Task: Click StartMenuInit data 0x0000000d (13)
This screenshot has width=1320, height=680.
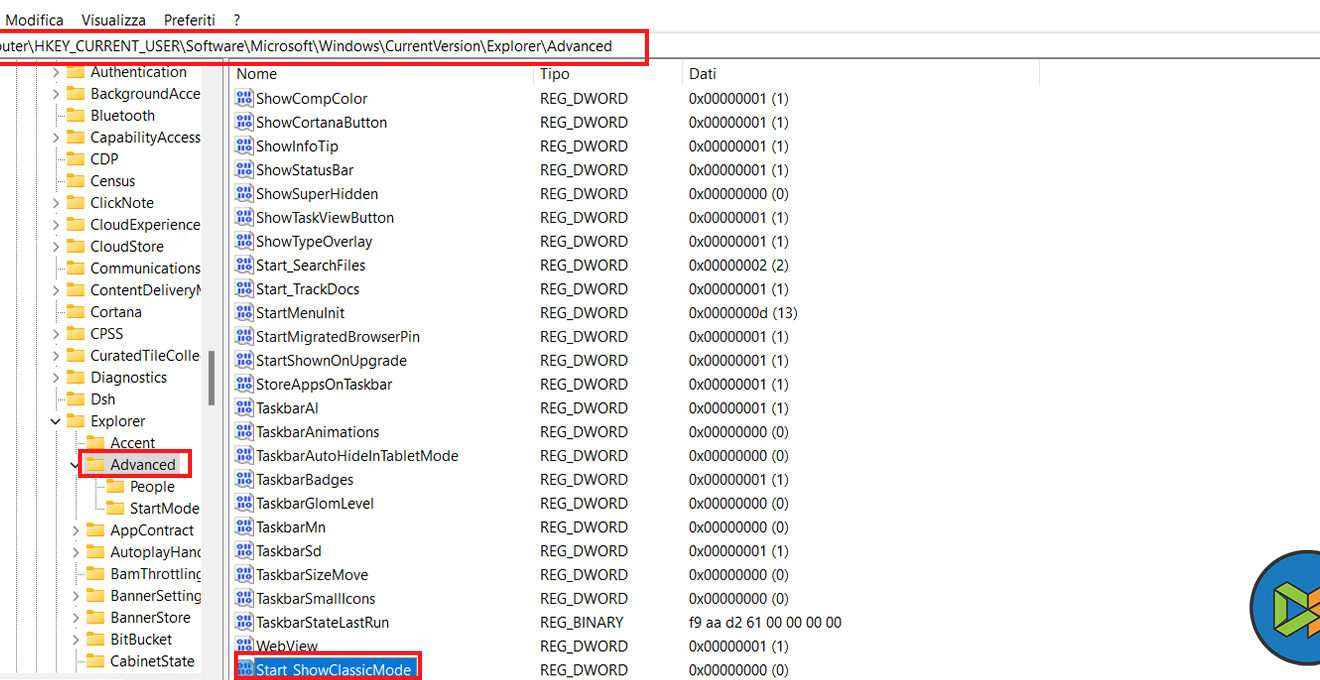Action: tap(743, 313)
